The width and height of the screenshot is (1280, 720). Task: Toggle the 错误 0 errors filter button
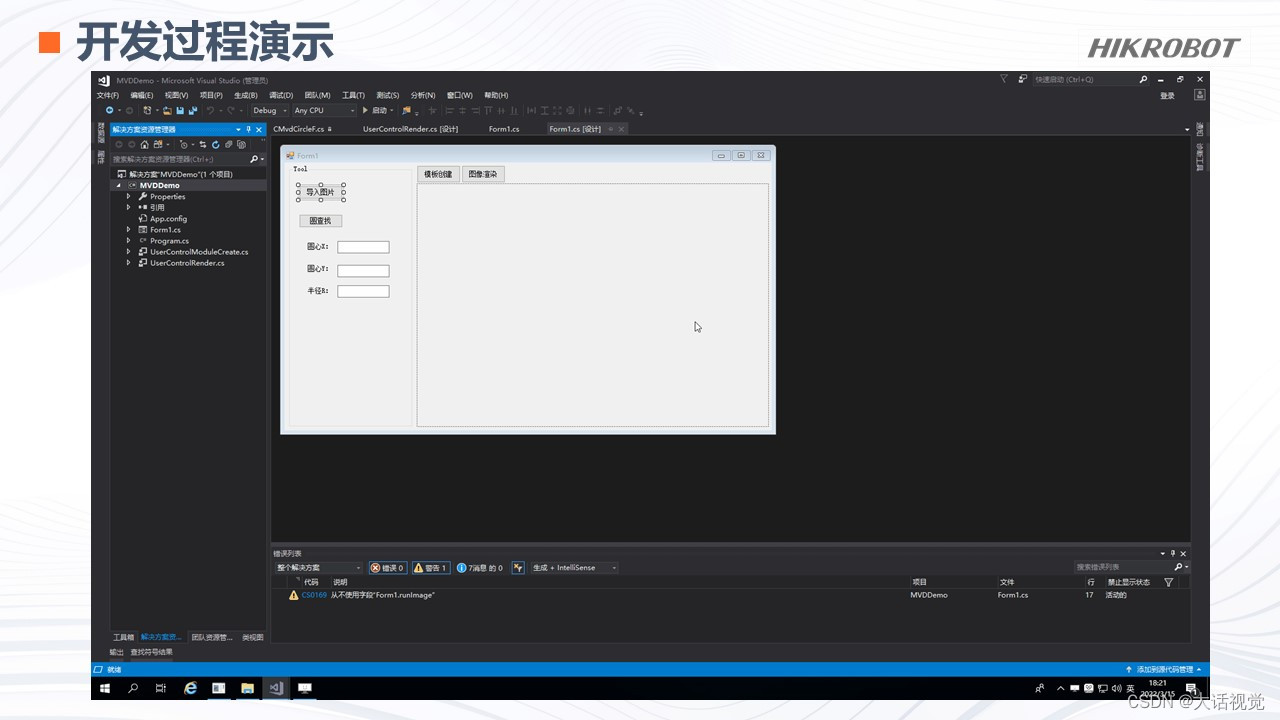[x=388, y=567]
